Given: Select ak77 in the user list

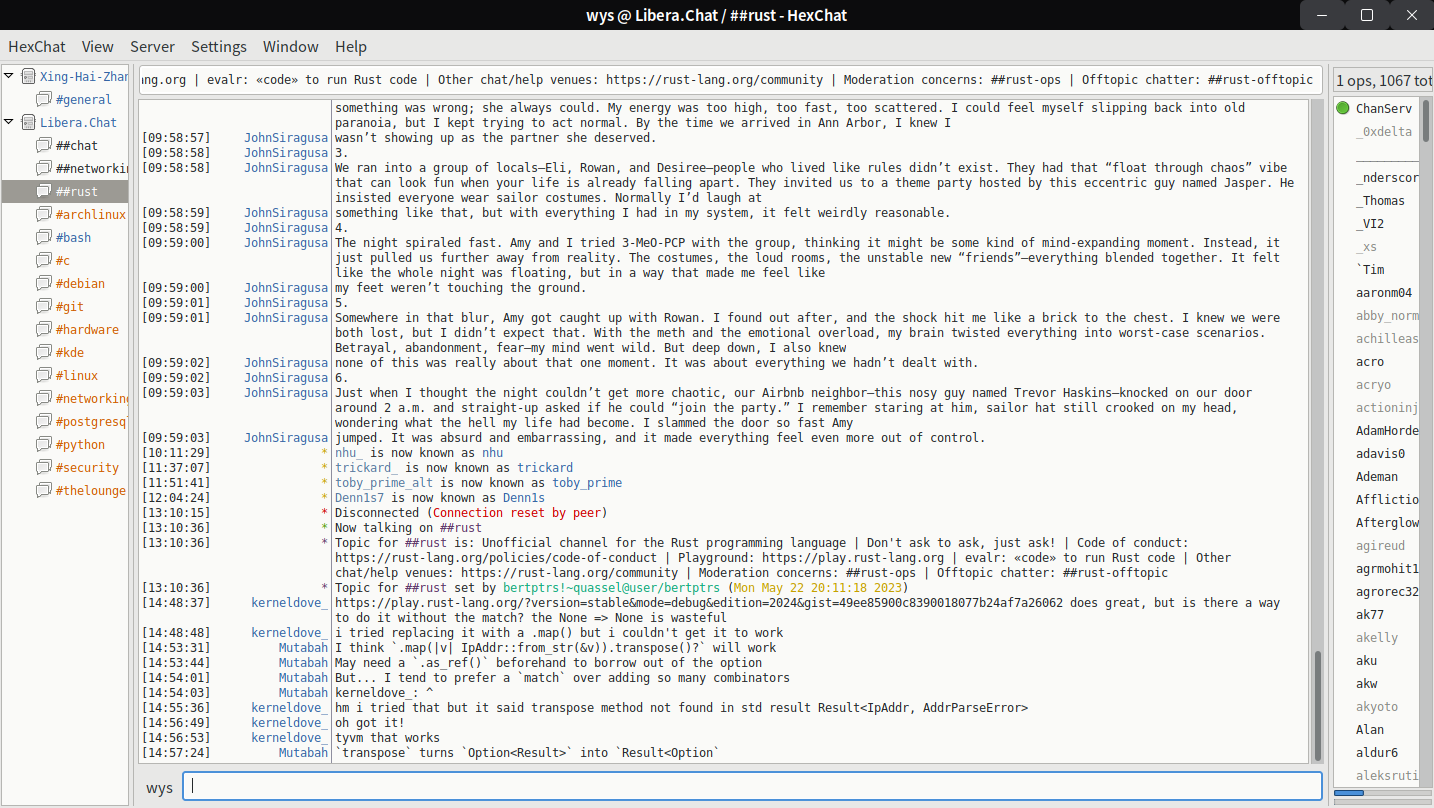Looking at the screenshot, I should click(1370, 614).
